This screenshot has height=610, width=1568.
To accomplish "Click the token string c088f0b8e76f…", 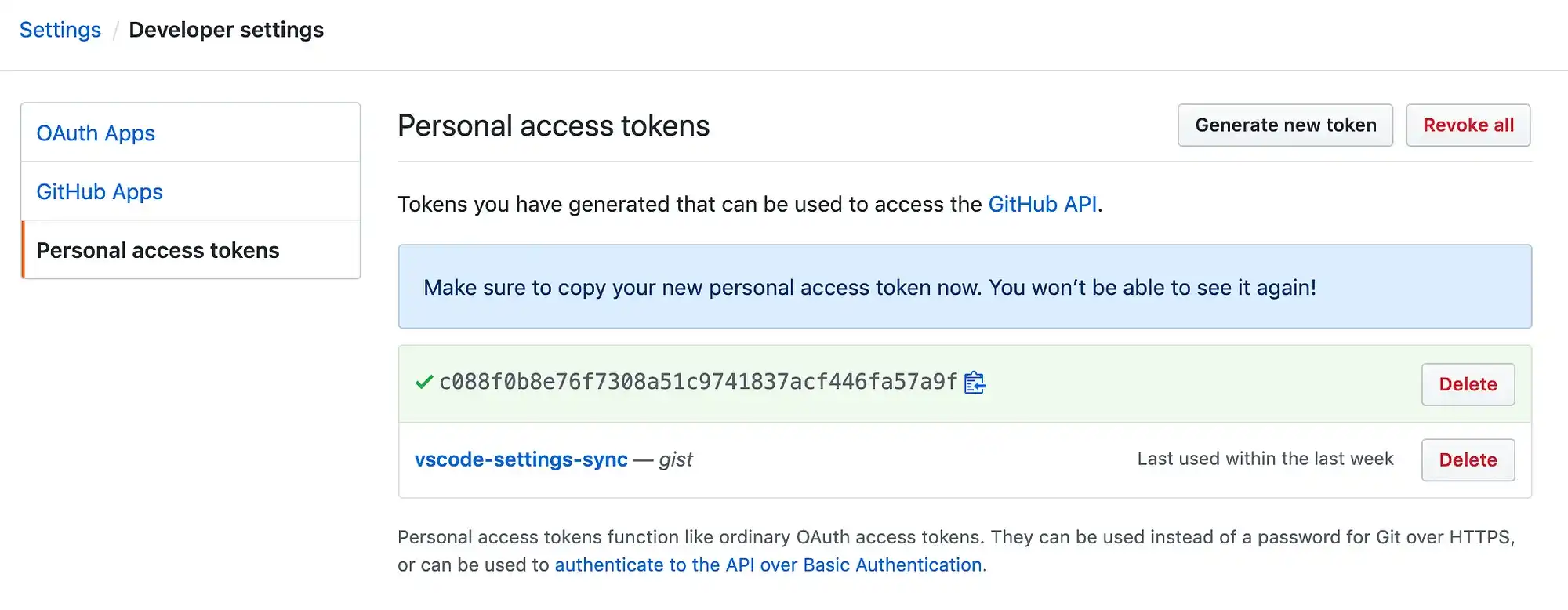I will 699,383.
